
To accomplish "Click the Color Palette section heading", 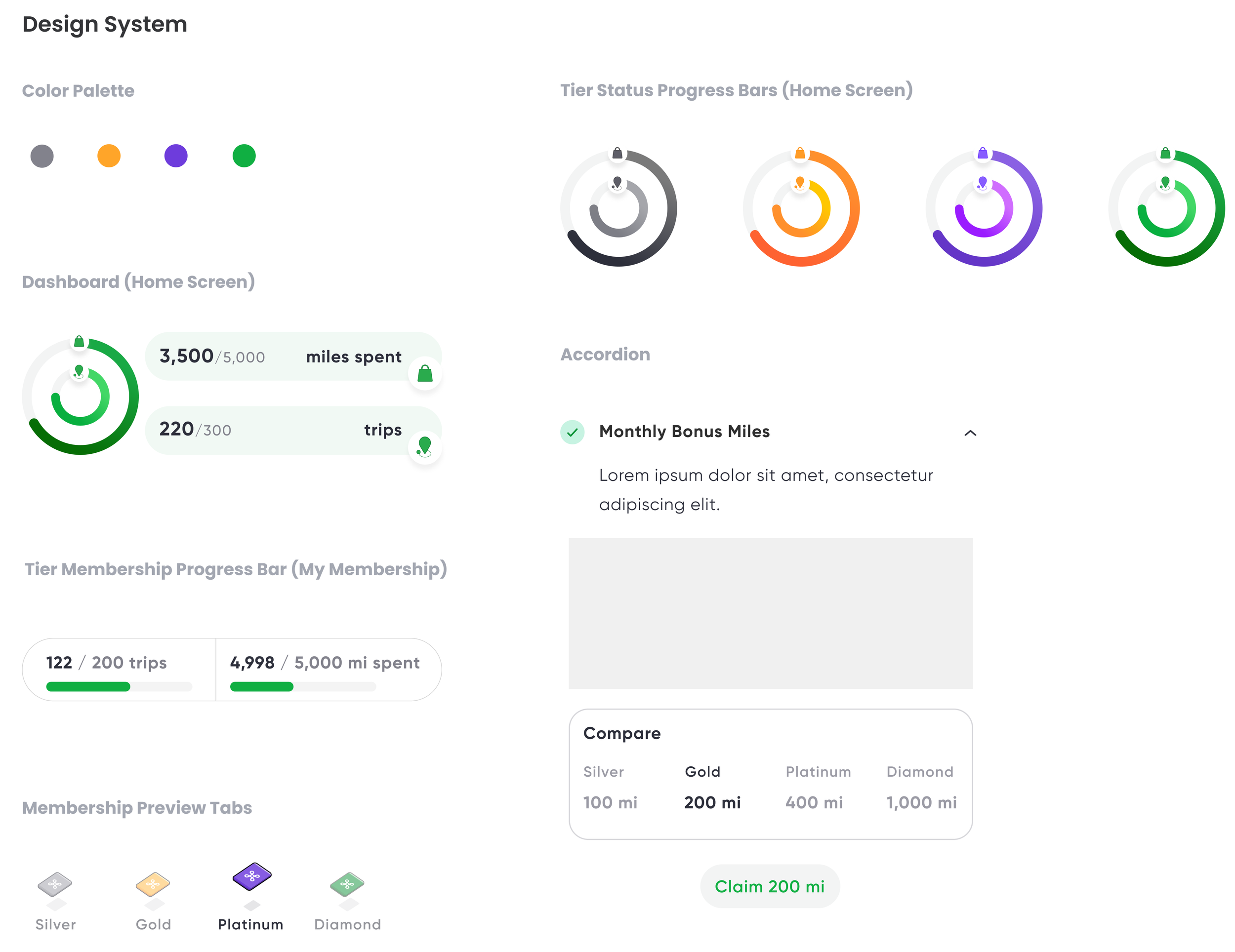I will [x=78, y=91].
